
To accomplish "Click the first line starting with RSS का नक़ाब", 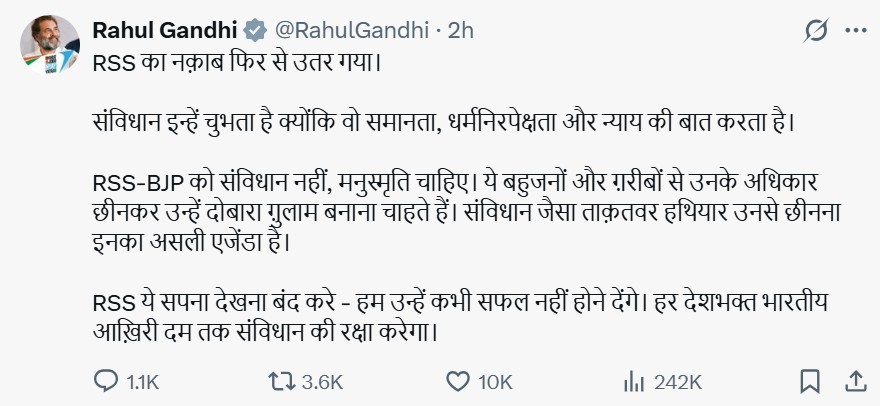I will click(x=236, y=64).
